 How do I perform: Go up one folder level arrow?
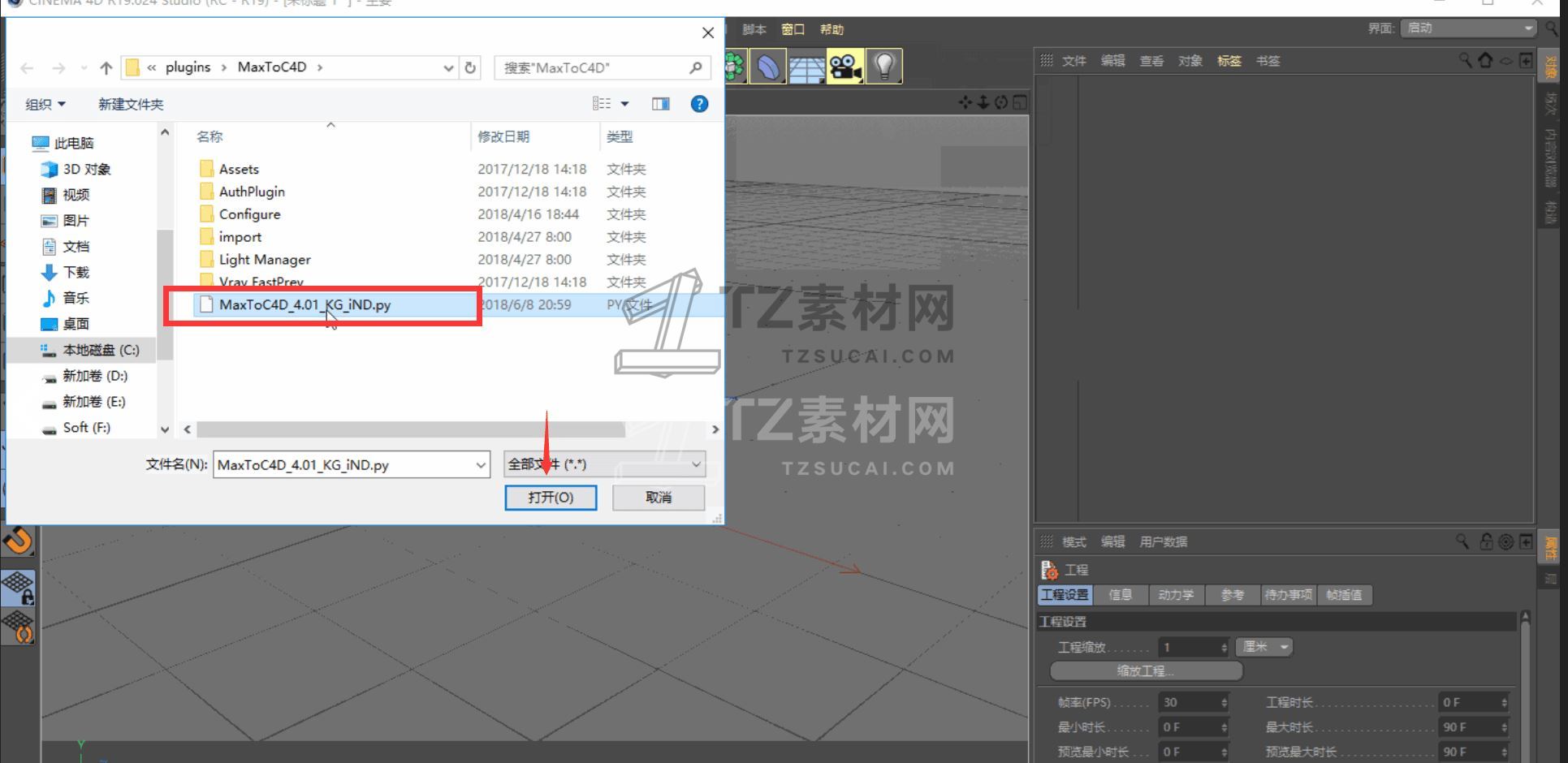106,68
